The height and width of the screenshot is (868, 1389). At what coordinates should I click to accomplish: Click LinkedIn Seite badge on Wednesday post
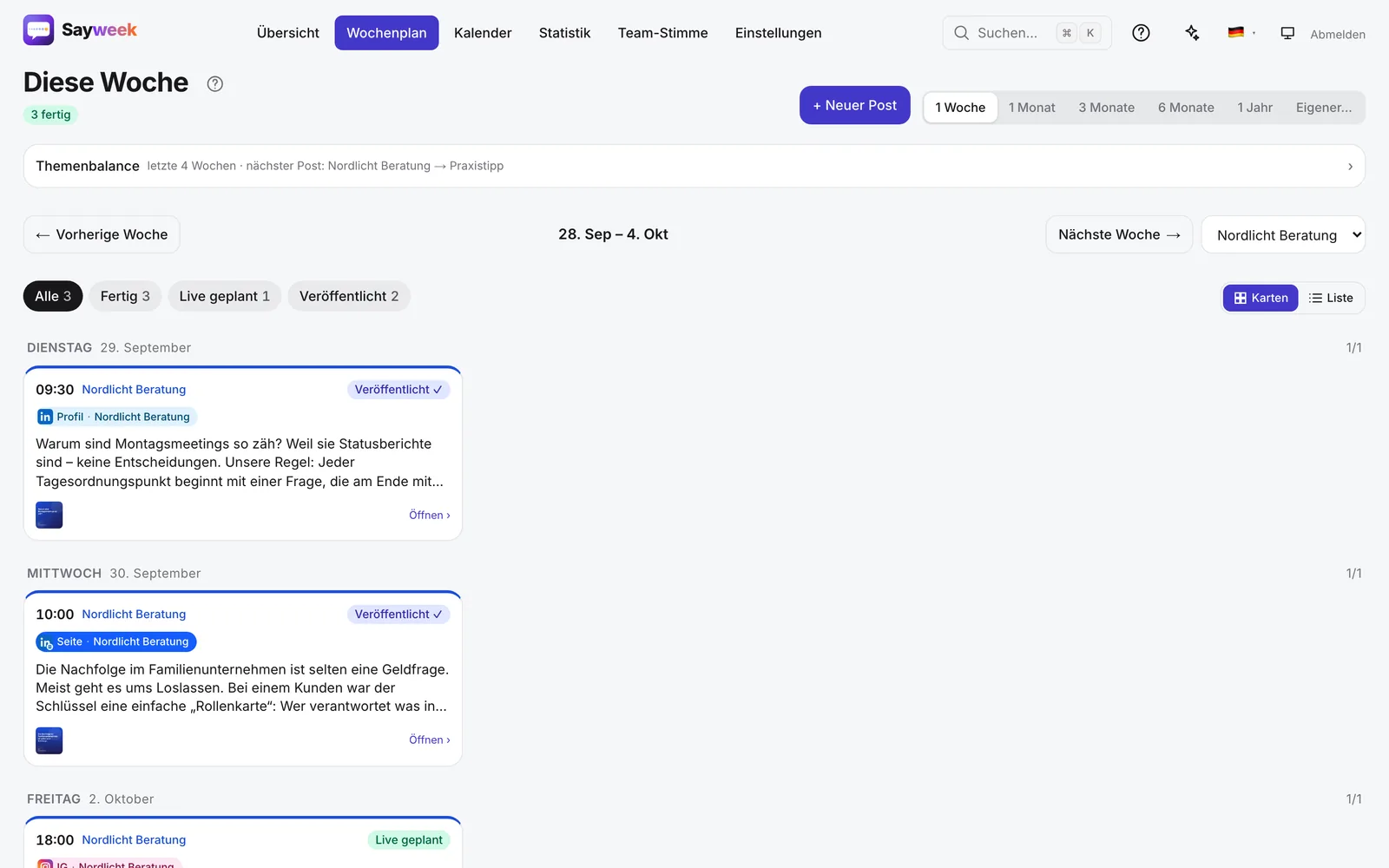pyautogui.click(x=116, y=641)
